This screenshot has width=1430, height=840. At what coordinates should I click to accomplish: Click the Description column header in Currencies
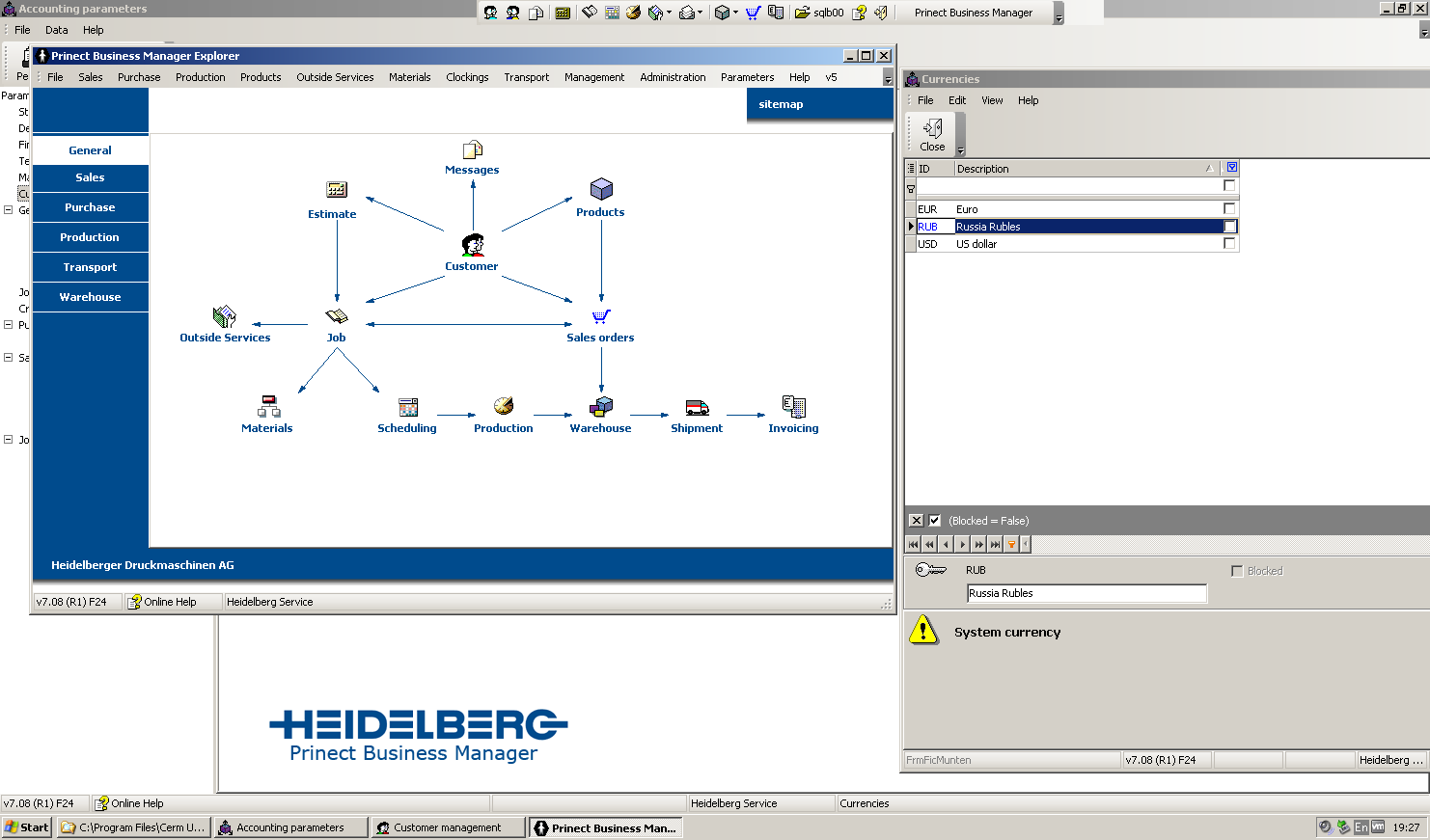(1086, 169)
